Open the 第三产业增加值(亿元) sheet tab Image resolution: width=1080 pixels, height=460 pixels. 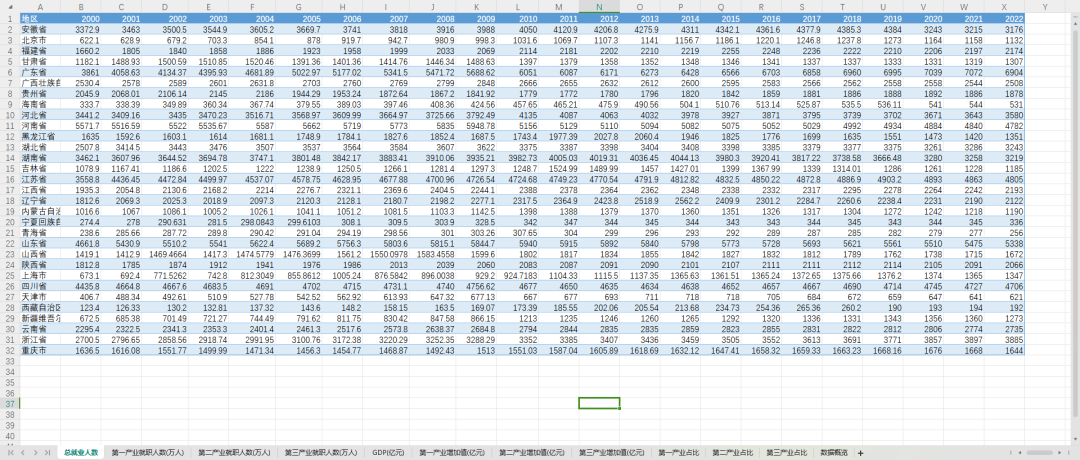(x=612, y=452)
